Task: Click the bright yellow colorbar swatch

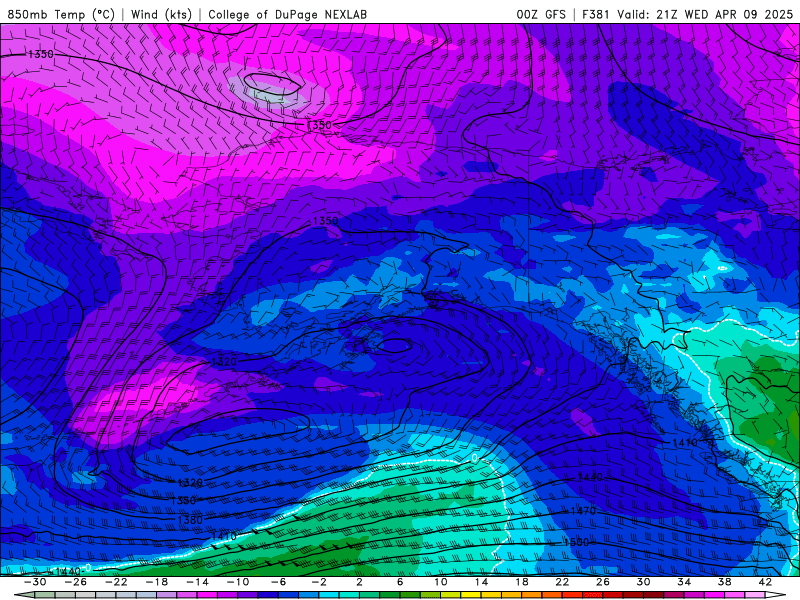Action: click(471, 595)
